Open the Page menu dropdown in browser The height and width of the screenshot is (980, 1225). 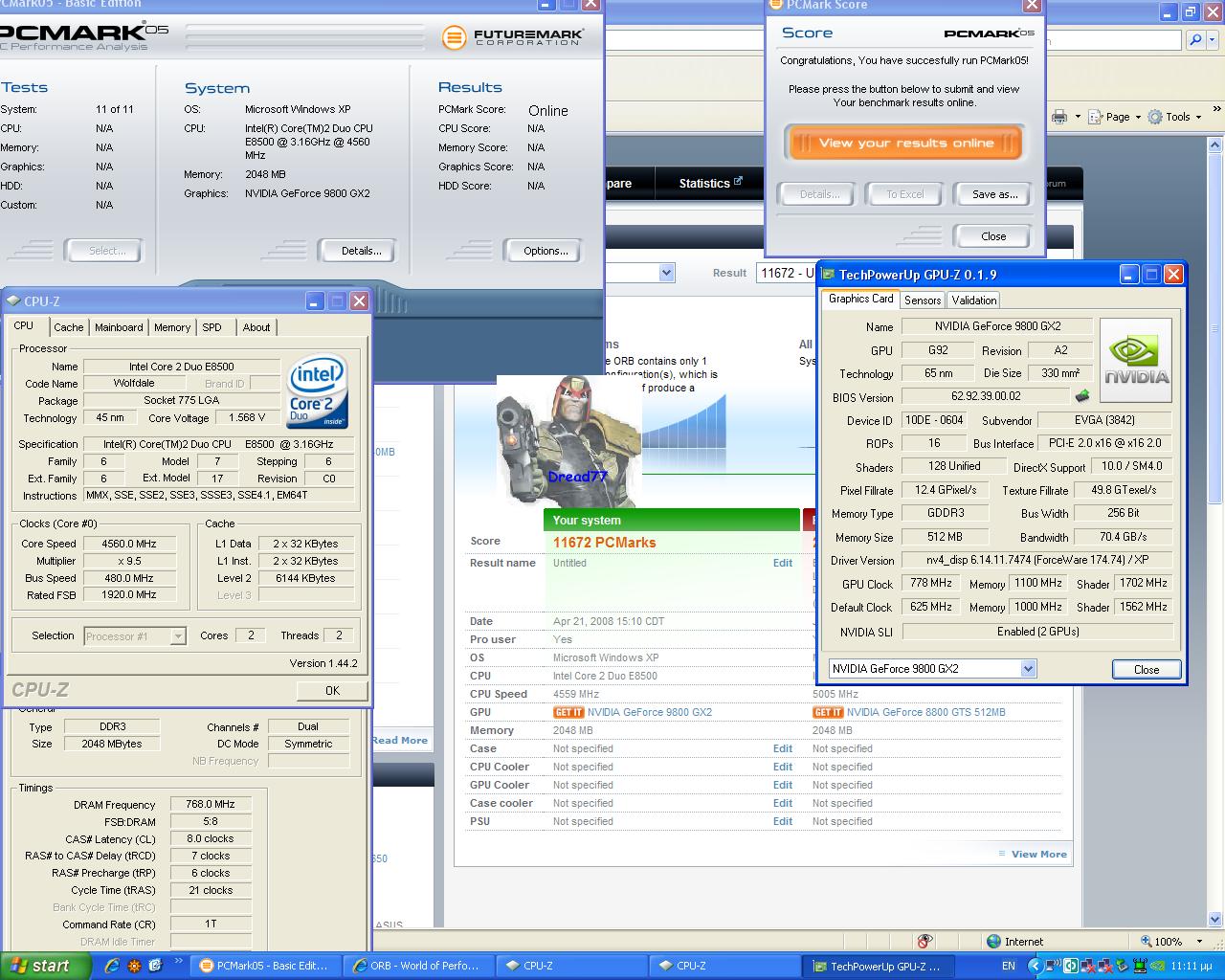tap(1137, 117)
